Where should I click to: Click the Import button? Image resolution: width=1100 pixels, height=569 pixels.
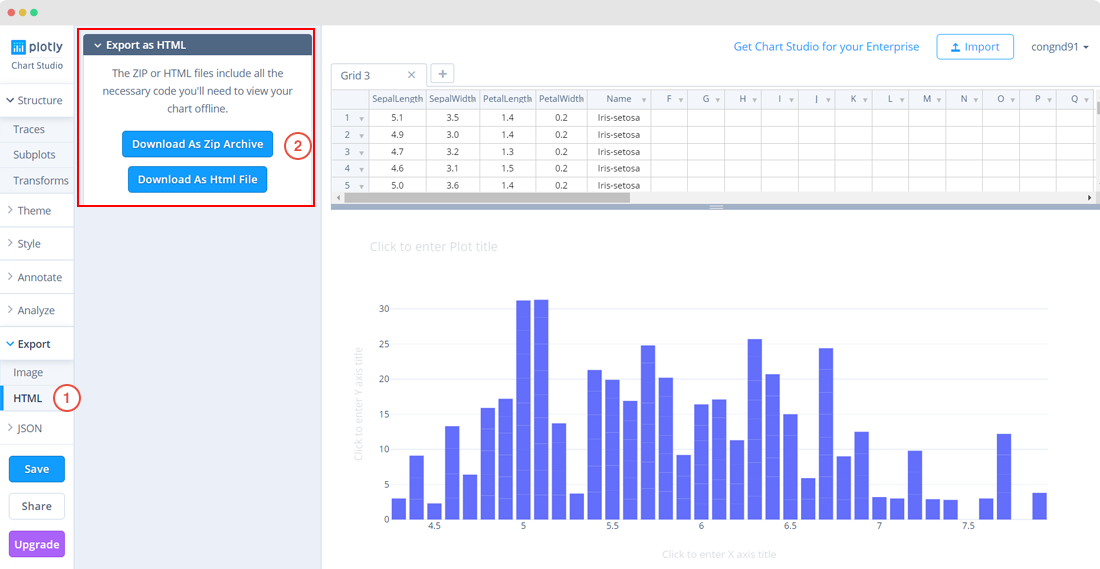[x=974, y=47]
